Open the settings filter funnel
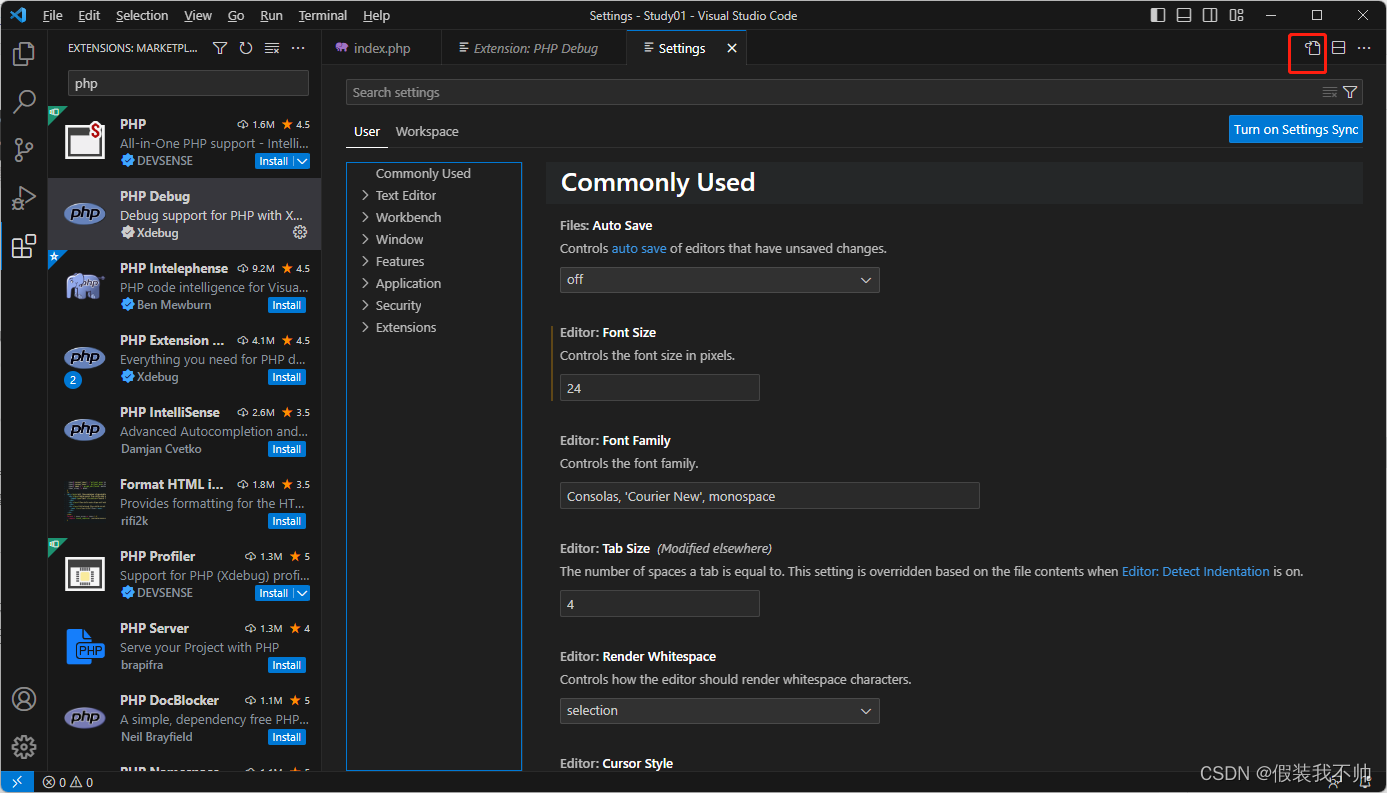 point(1350,92)
